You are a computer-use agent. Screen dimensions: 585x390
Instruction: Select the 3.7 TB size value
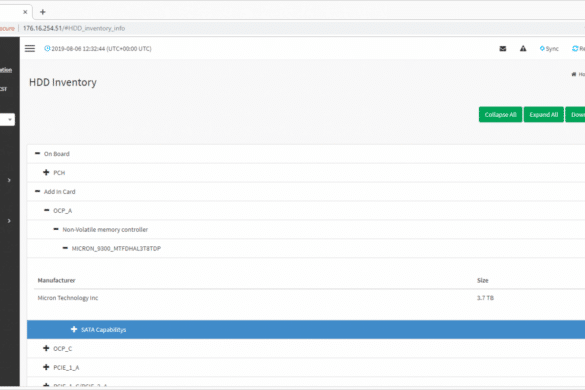485,298
